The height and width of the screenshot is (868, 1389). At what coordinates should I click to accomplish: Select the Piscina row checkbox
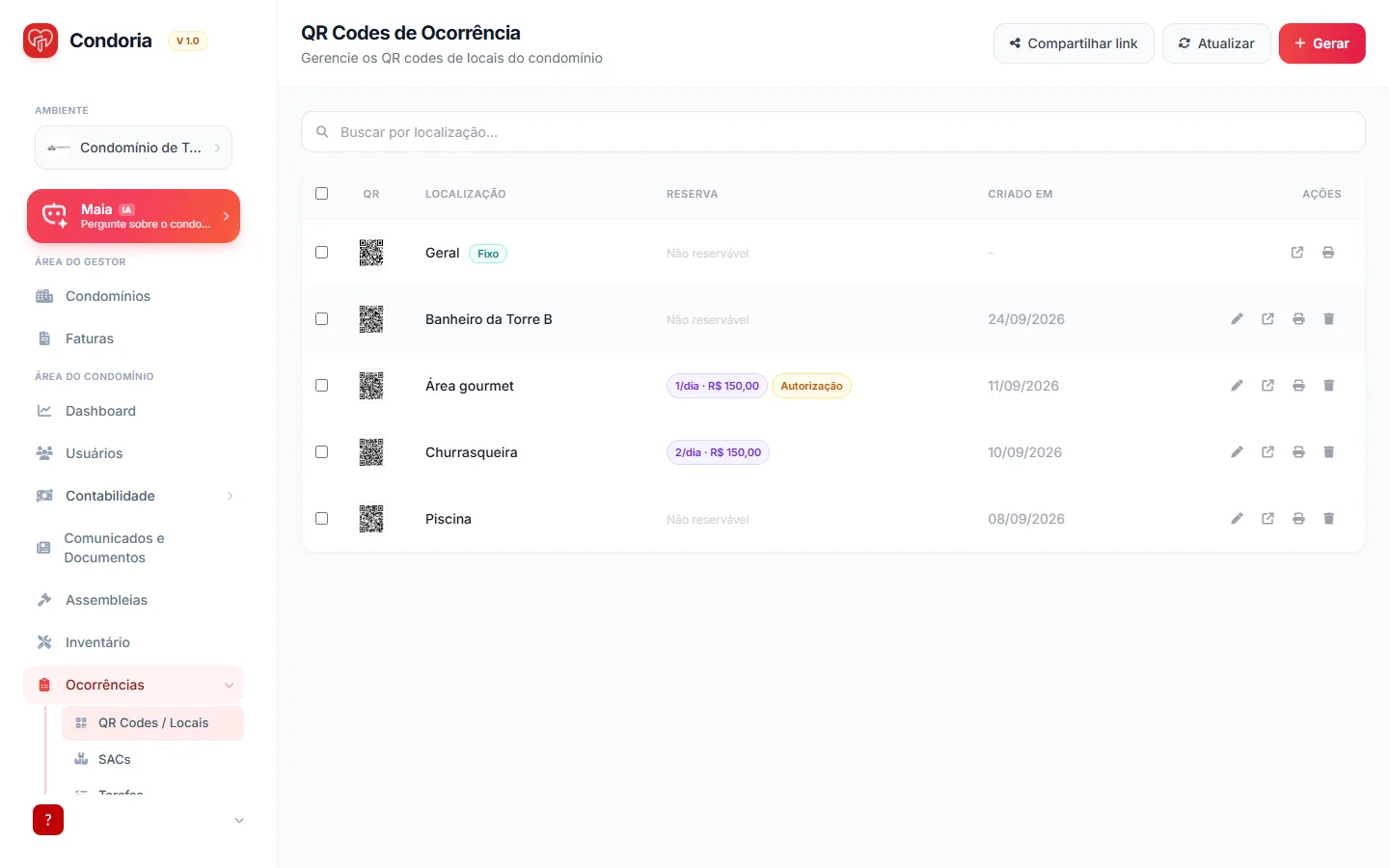tap(322, 519)
